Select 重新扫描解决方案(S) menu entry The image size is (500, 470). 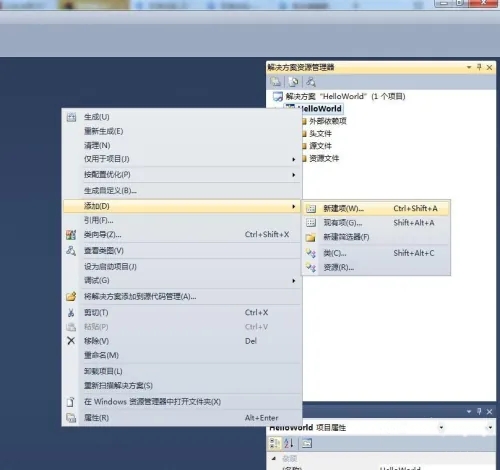coord(182,386)
